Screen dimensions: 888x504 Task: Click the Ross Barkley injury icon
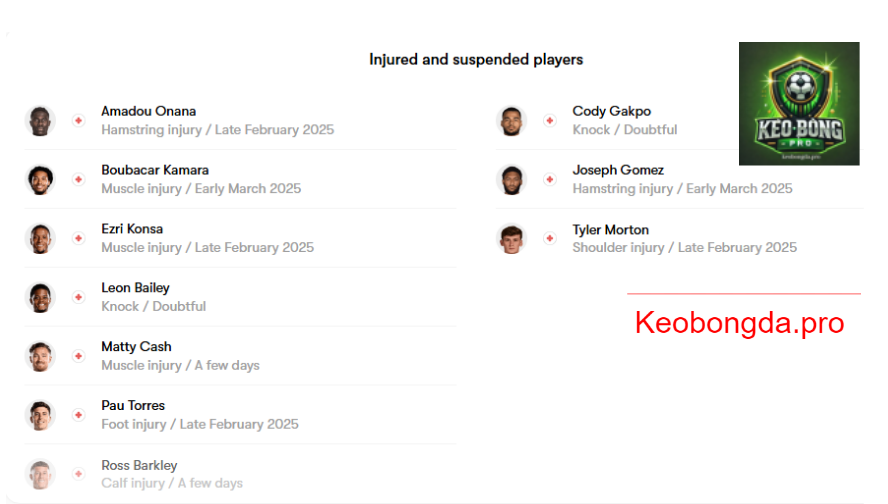(x=79, y=474)
